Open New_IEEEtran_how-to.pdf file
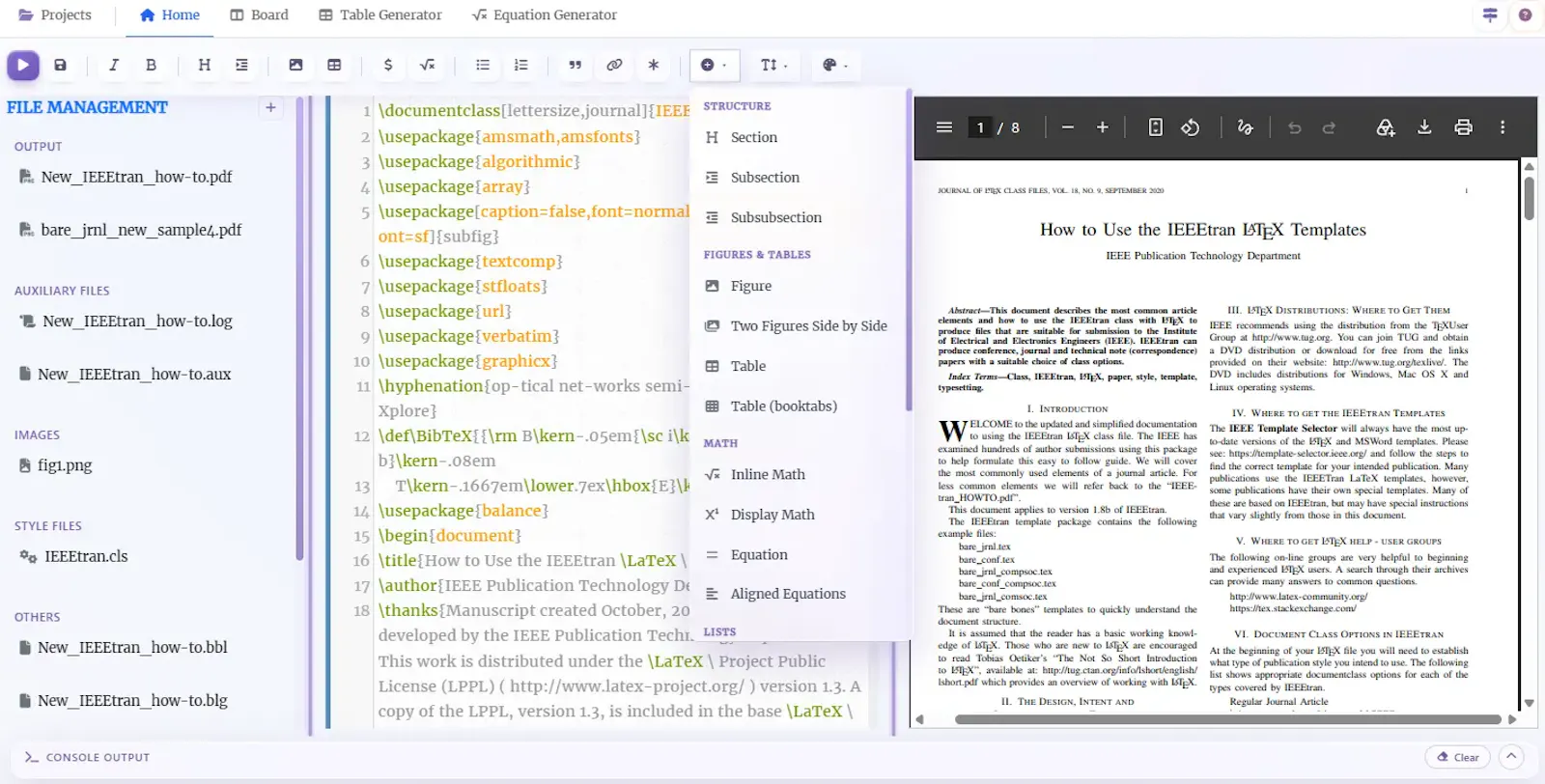1545x784 pixels. tap(126, 177)
